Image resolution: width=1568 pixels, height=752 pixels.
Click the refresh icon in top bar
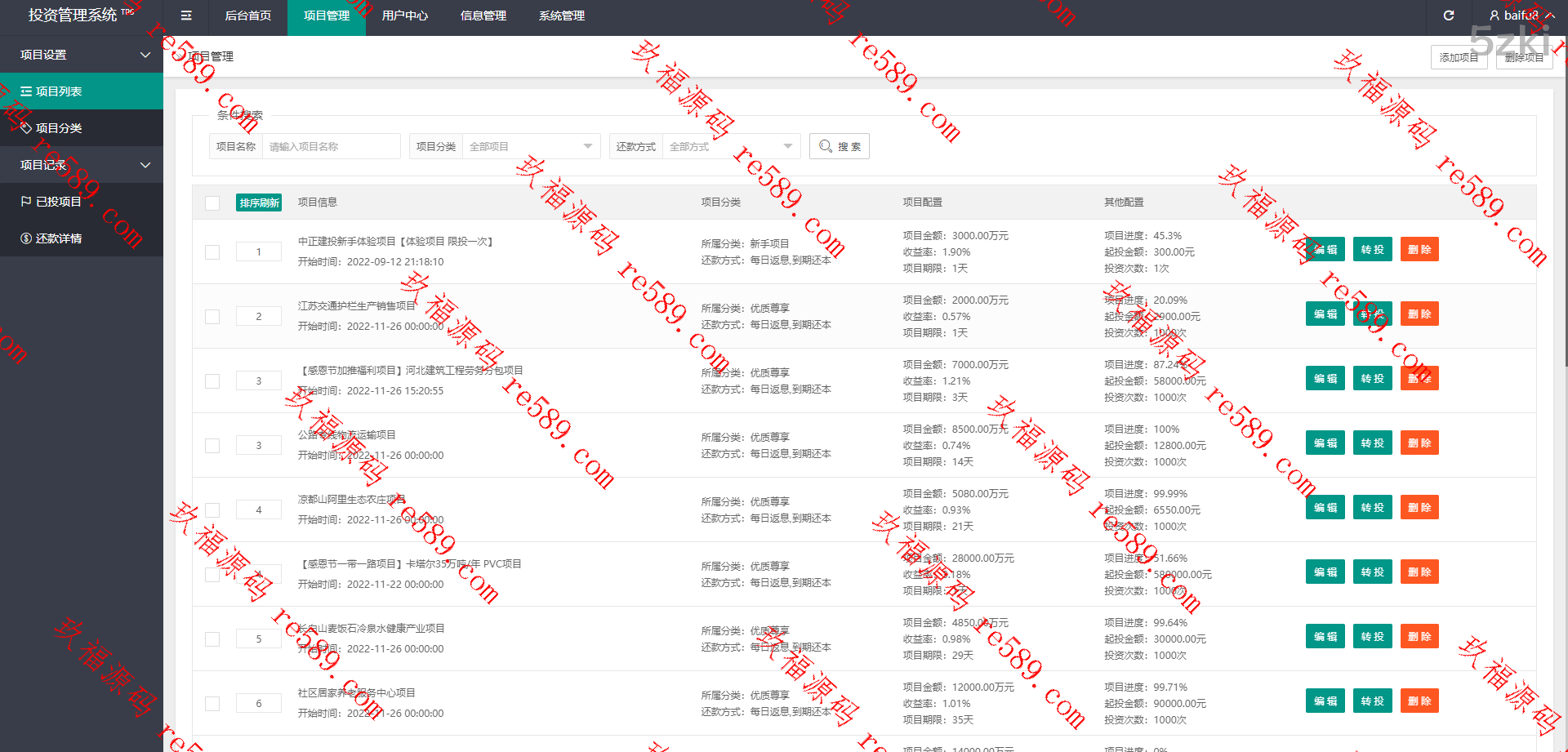[1449, 16]
